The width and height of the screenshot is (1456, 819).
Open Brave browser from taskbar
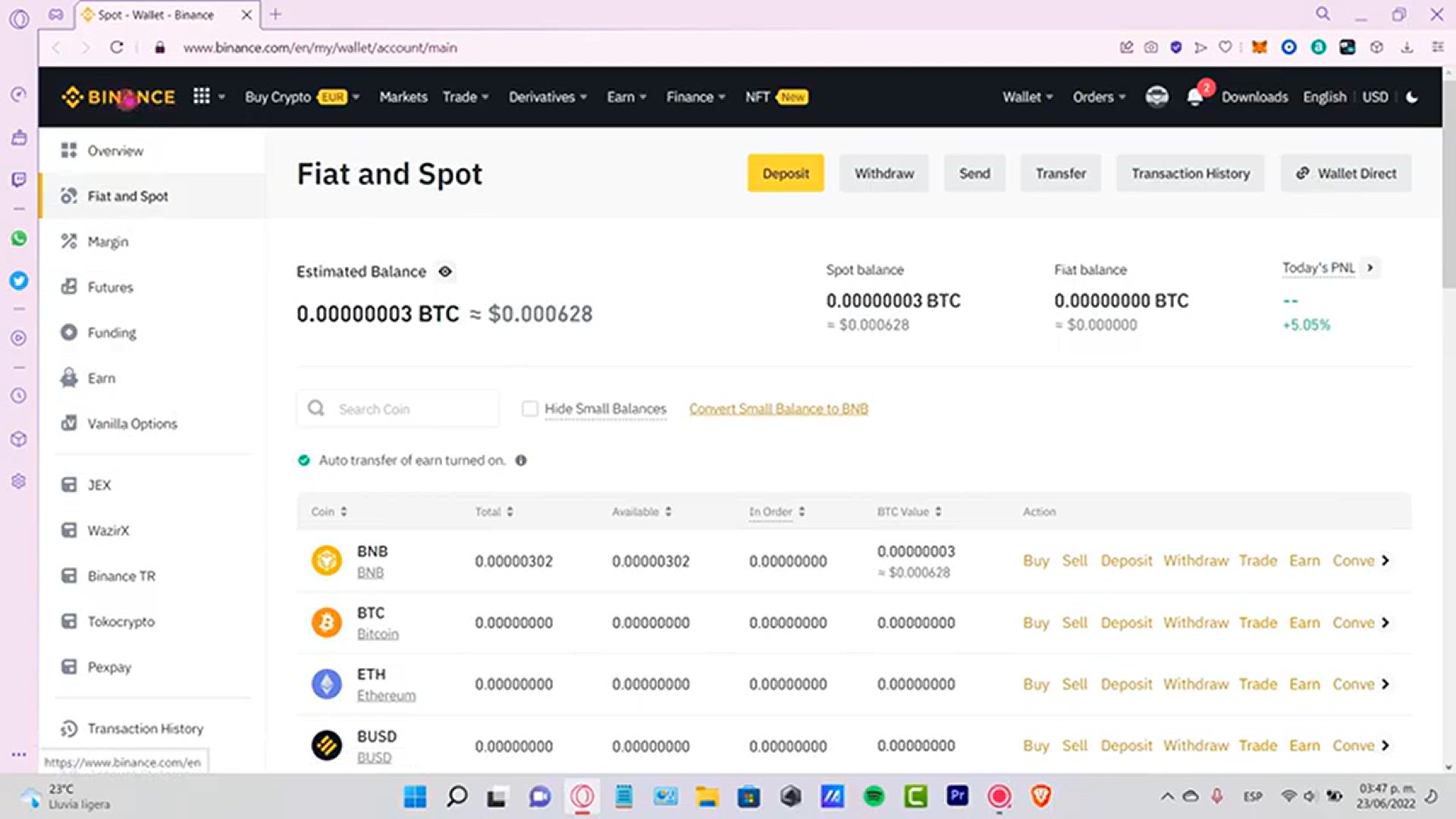[x=1040, y=796]
